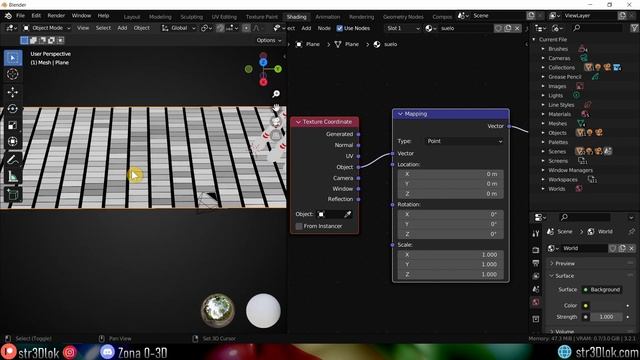Click the Blender logo menu icon
Viewport: 640px width, 360px height.
pyautogui.click(x=8, y=16)
